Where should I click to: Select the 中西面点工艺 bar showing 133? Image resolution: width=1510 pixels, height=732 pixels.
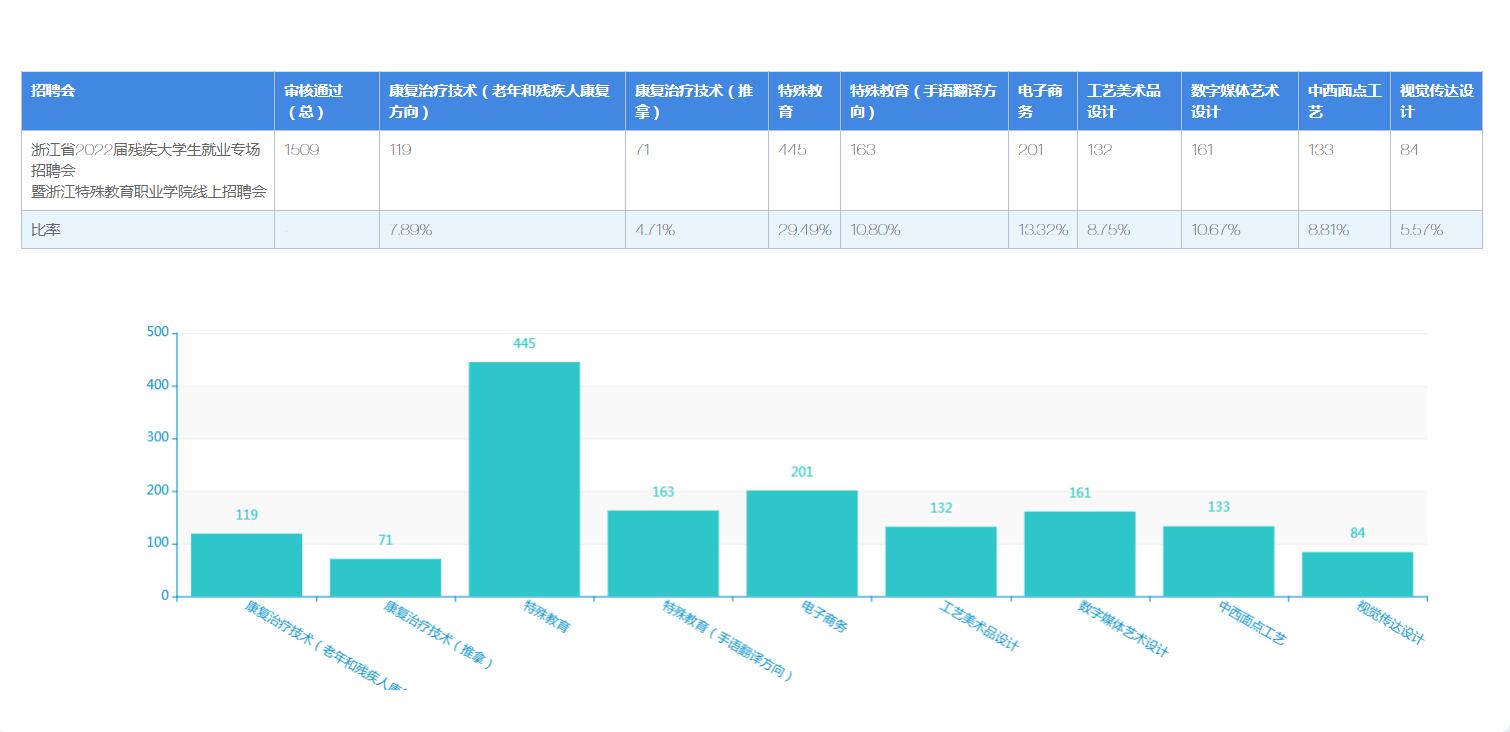(x=1218, y=561)
